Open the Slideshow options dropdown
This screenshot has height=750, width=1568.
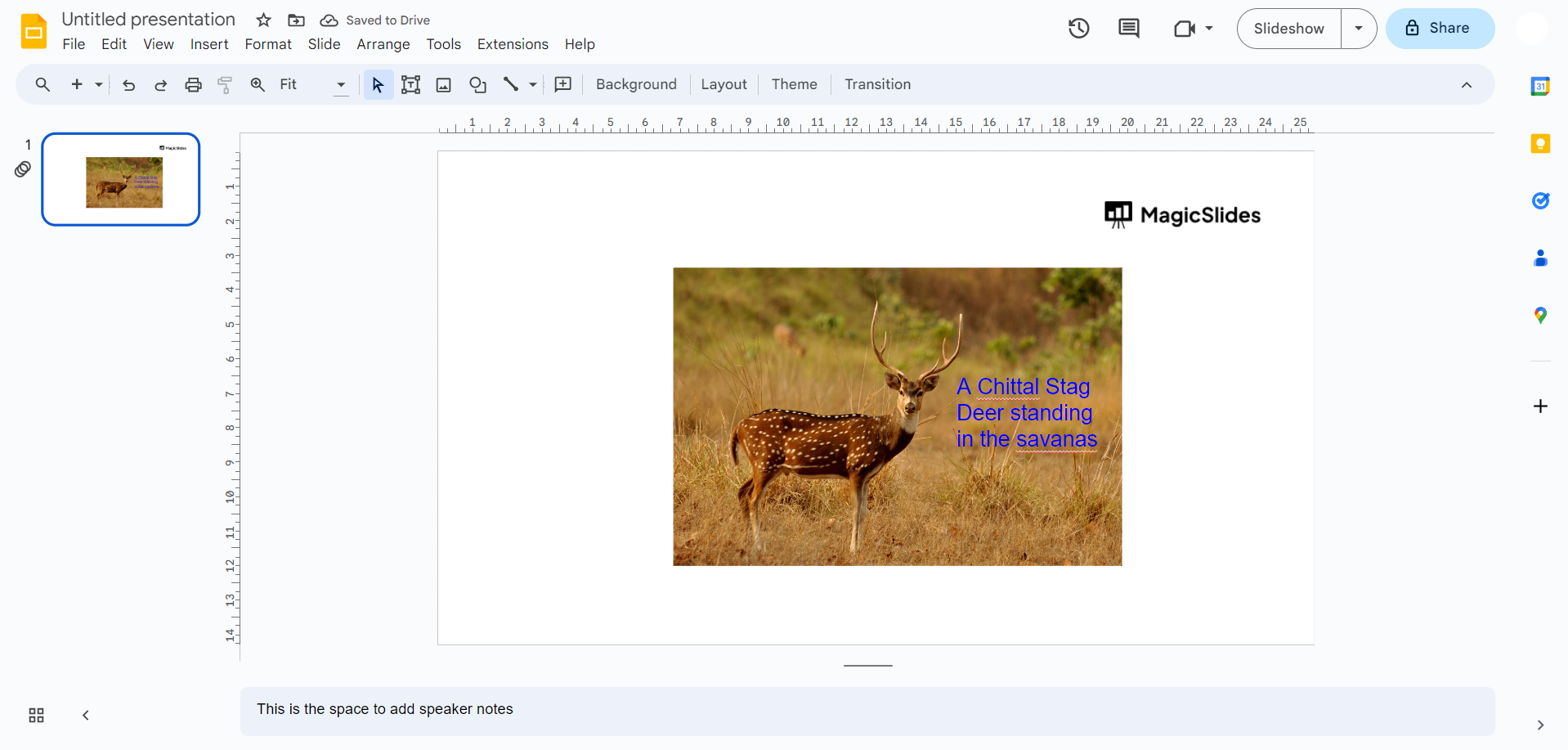1358,28
